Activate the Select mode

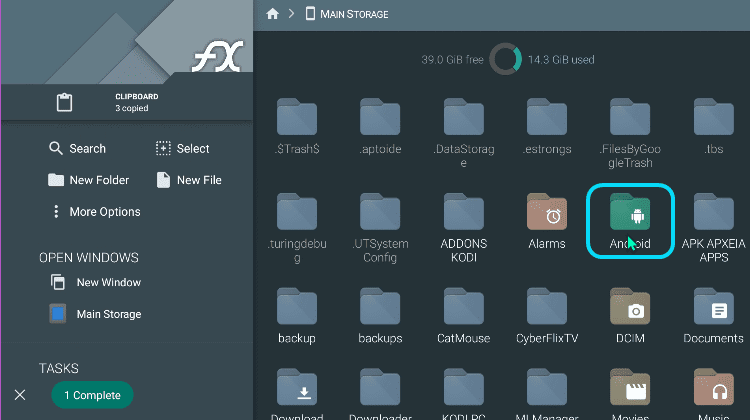click(x=183, y=148)
